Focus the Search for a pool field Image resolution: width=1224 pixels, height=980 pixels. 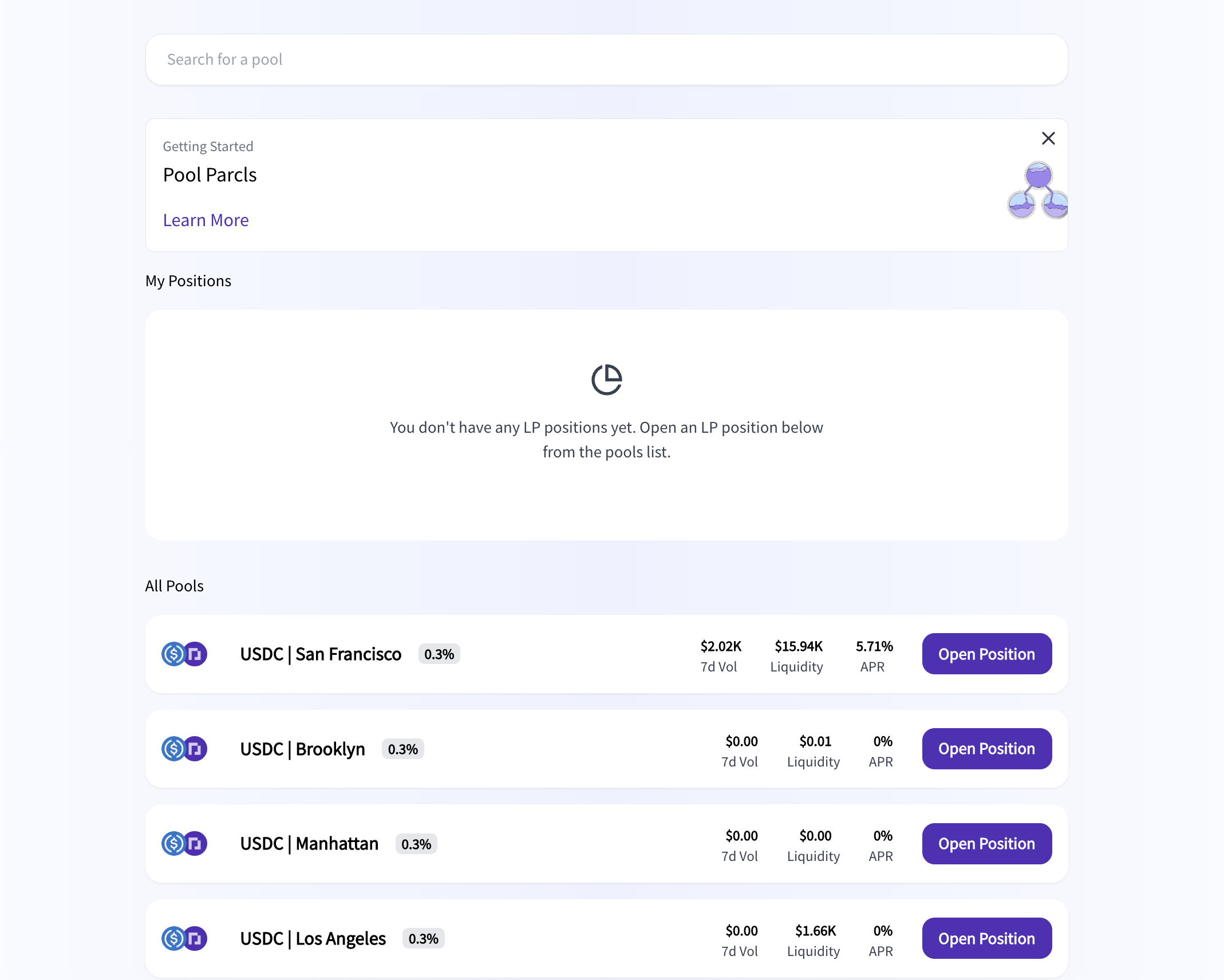[607, 60]
